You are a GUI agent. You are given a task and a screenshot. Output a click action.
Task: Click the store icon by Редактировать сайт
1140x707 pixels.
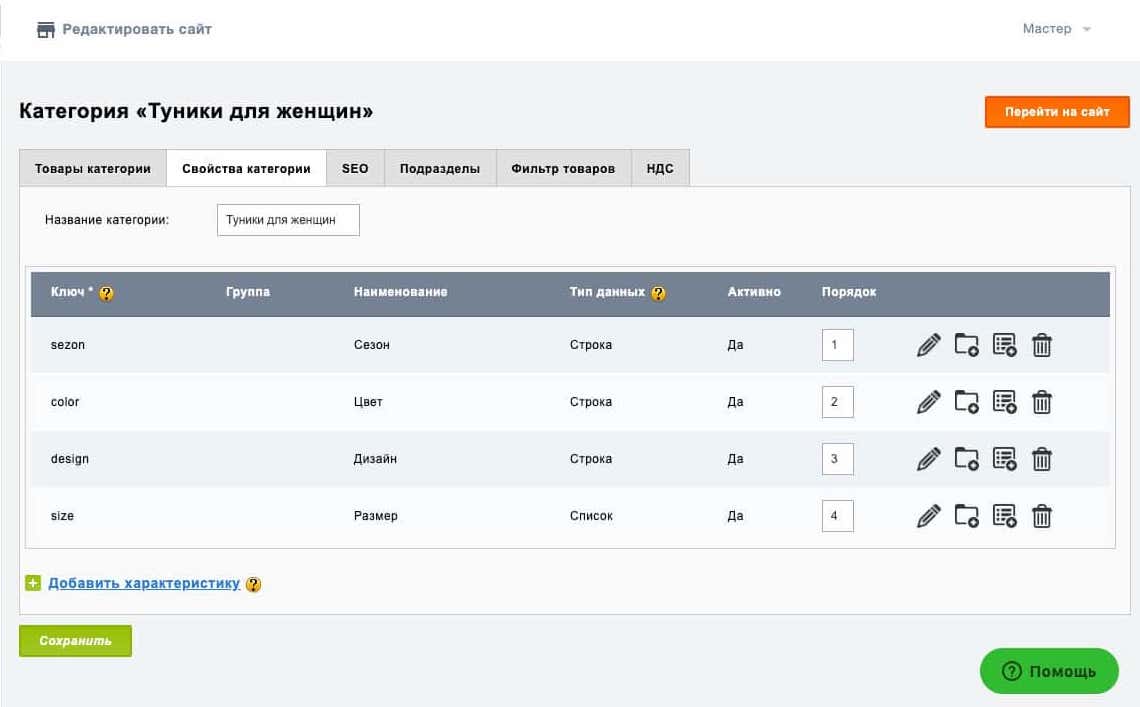(46, 30)
